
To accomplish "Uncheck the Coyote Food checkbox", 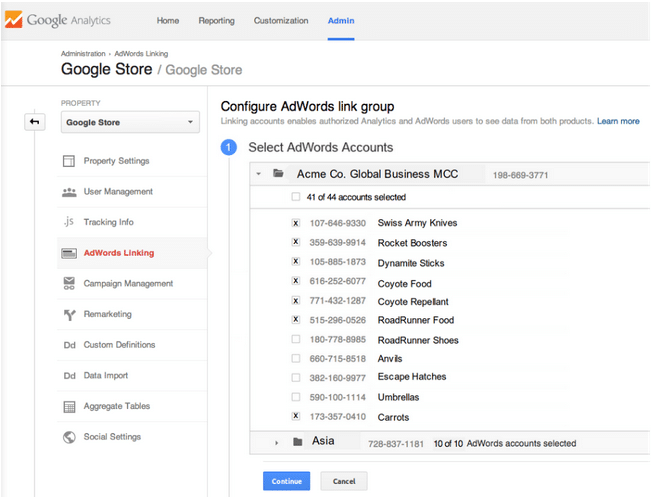I will (296, 281).
